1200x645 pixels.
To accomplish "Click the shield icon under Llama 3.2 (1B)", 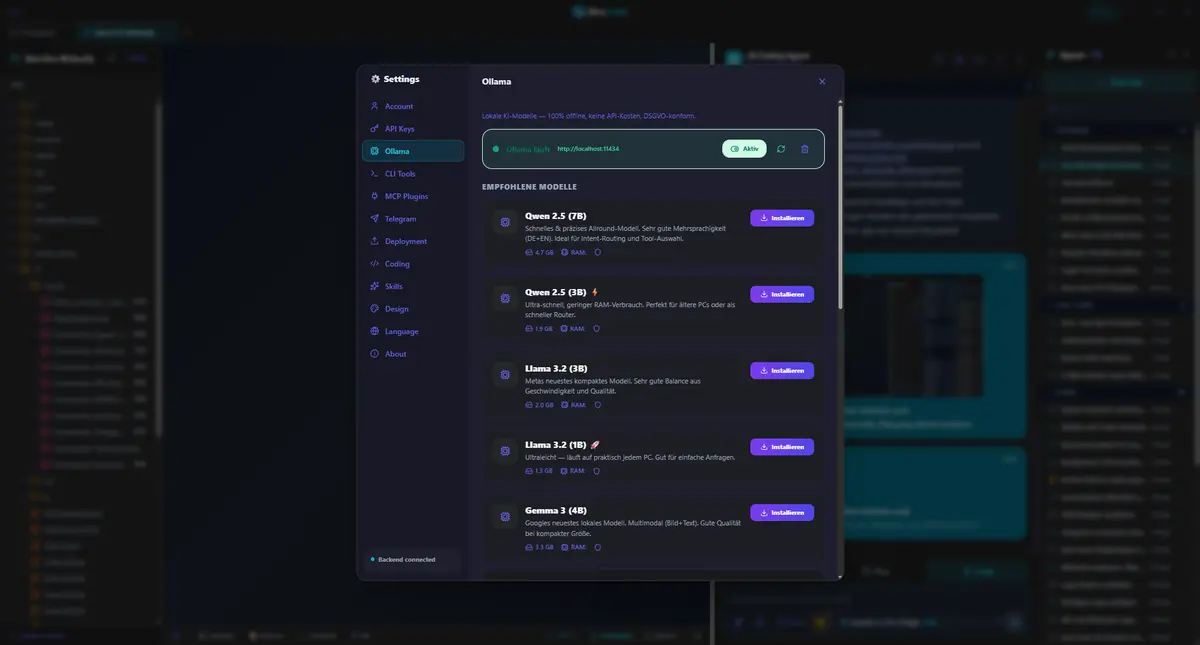I will (597, 470).
